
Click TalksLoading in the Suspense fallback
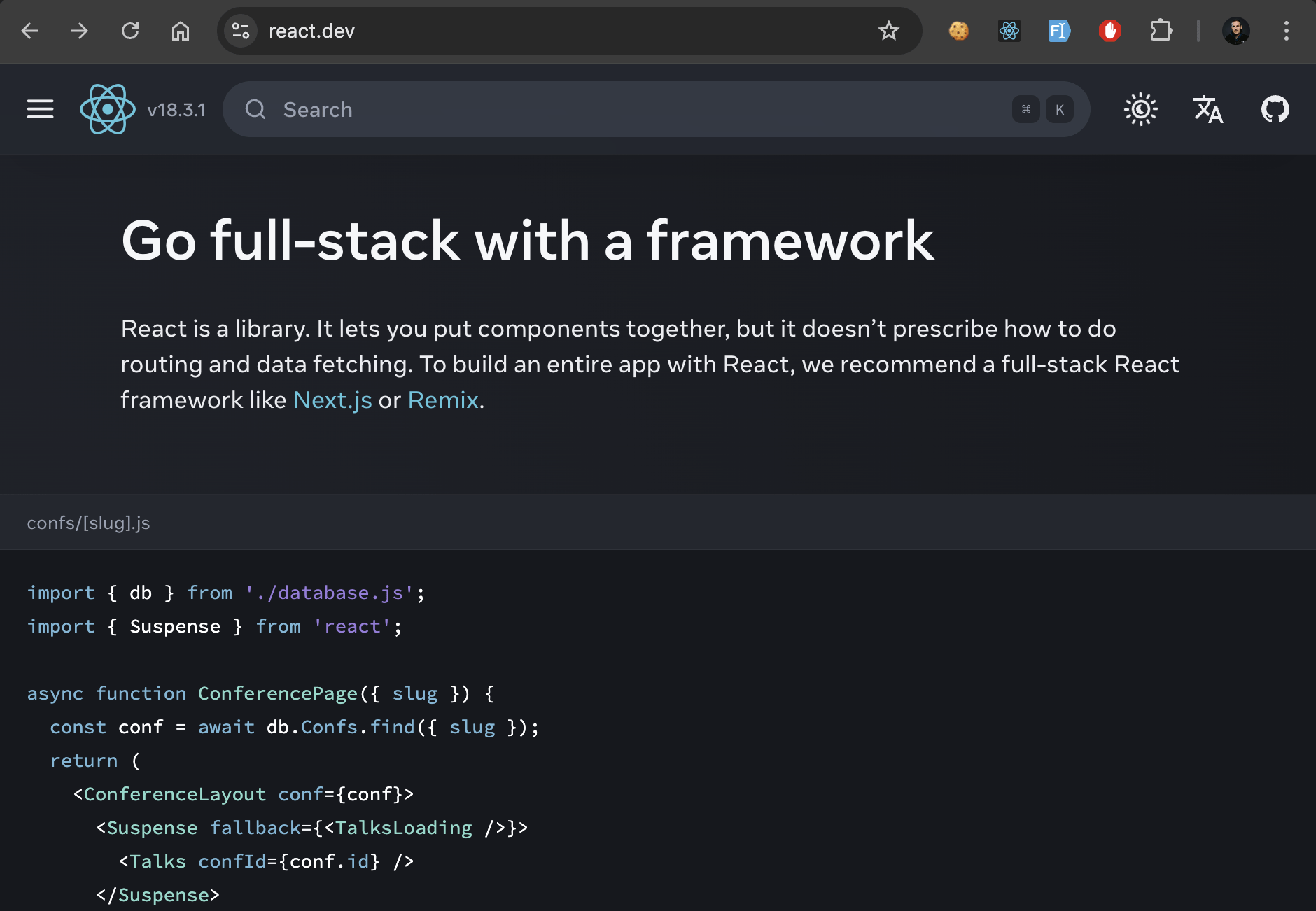pos(404,828)
